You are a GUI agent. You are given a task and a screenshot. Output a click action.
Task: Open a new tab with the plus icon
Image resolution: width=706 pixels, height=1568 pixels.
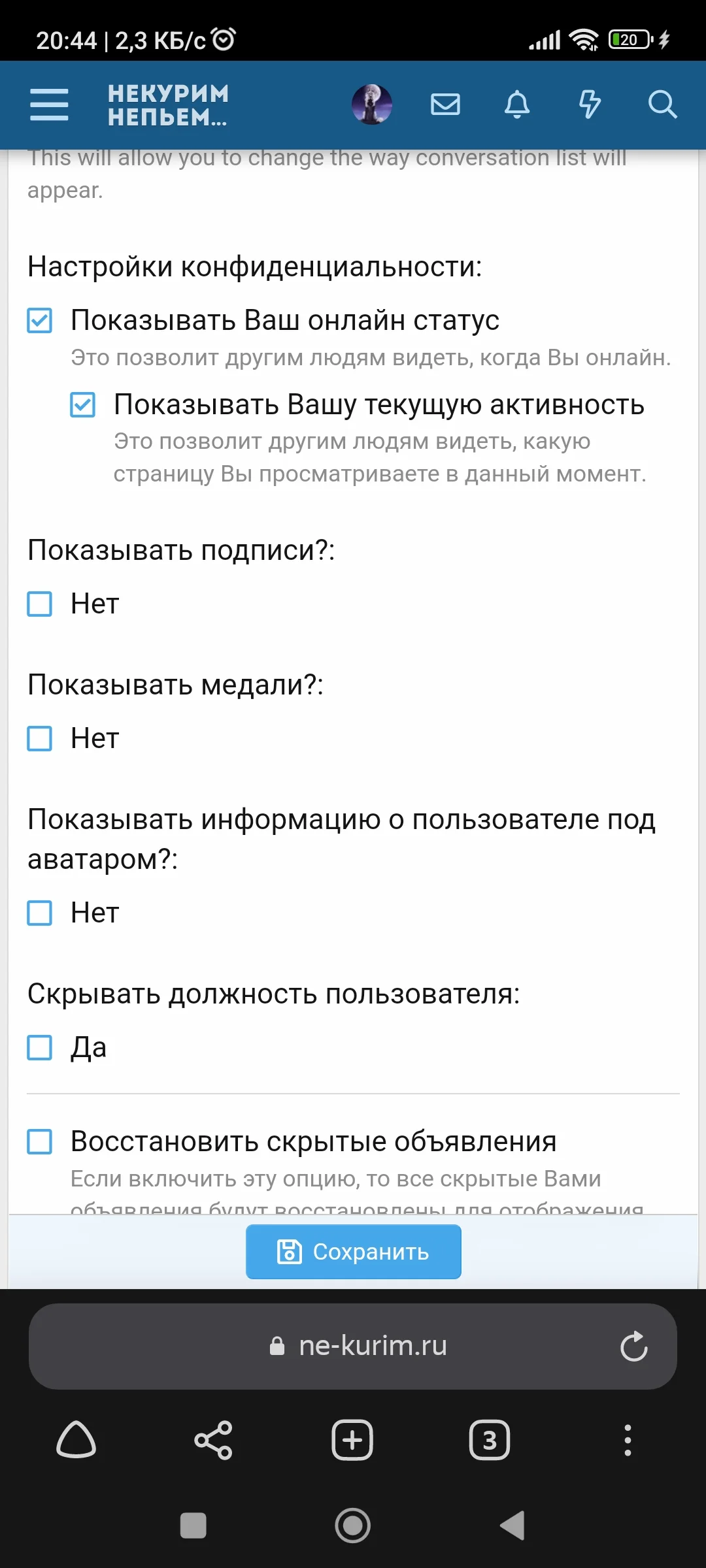tap(352, 1440)
